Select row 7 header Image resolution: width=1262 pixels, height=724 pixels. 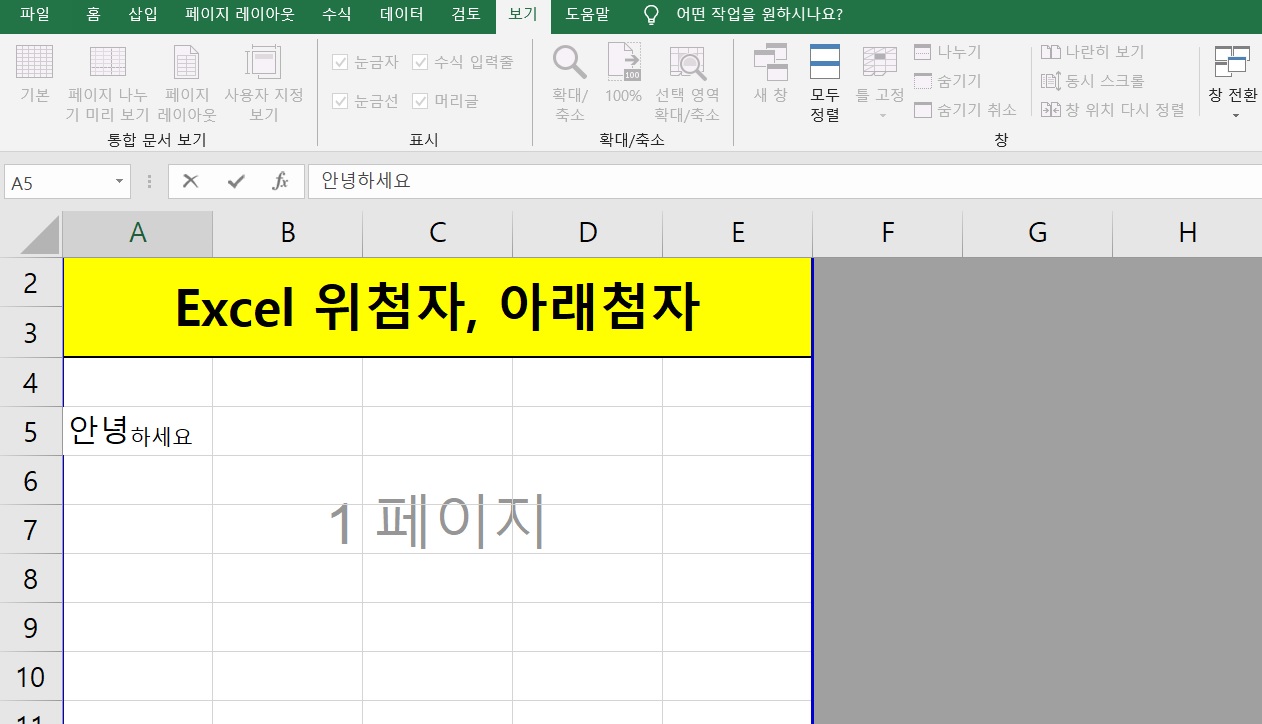pos(31,530)
